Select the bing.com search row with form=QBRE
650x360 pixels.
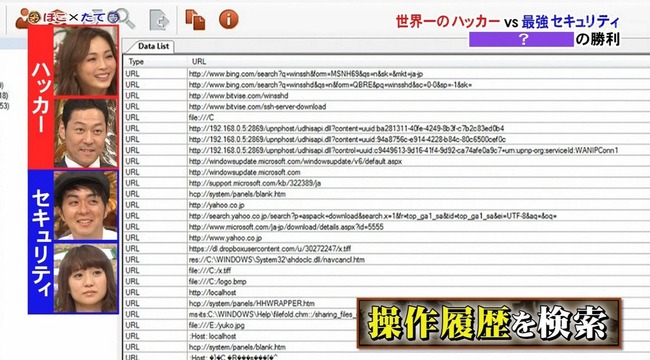(x=387, y=85)
